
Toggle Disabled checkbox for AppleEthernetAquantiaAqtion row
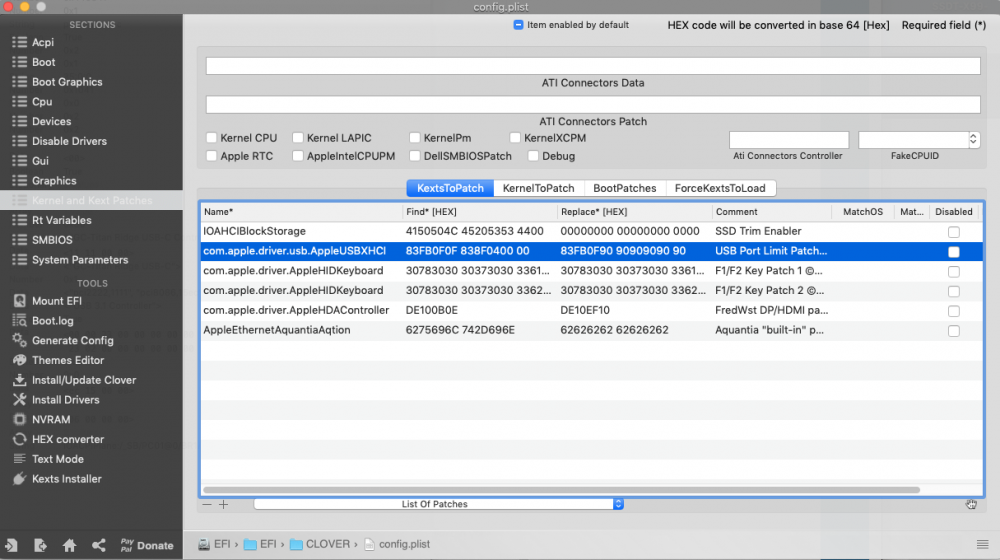pos(953,331)
